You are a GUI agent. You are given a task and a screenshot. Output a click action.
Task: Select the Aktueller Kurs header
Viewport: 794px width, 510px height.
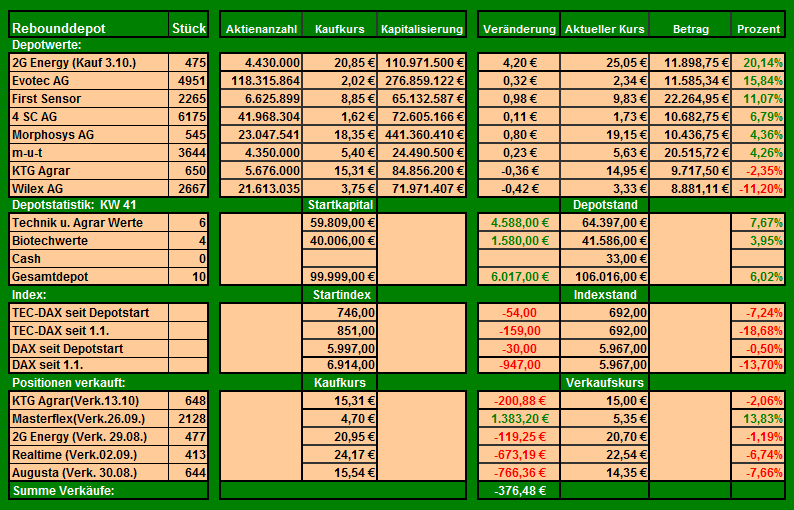[605, 24]
